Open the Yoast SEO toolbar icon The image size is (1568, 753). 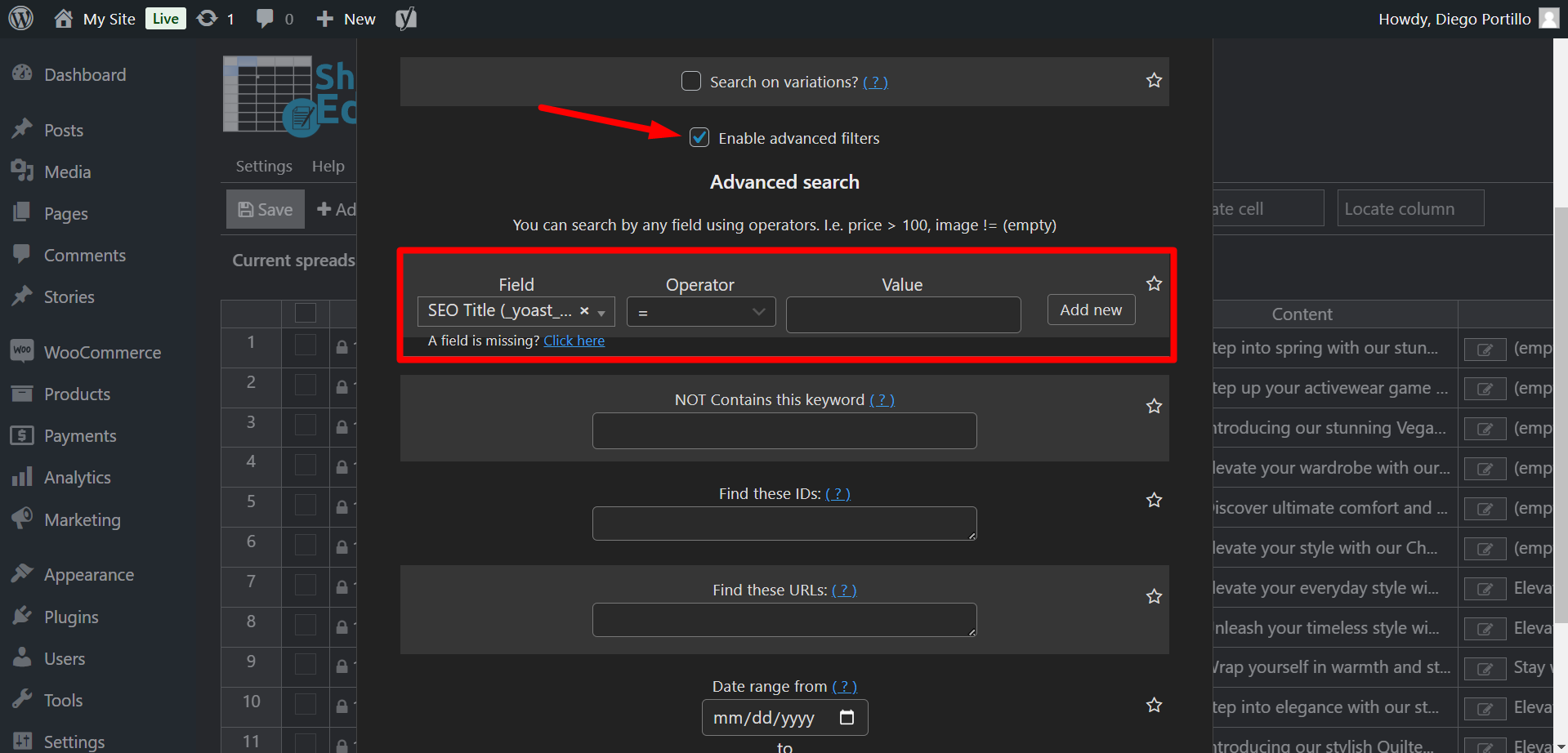tap(406, 19)
